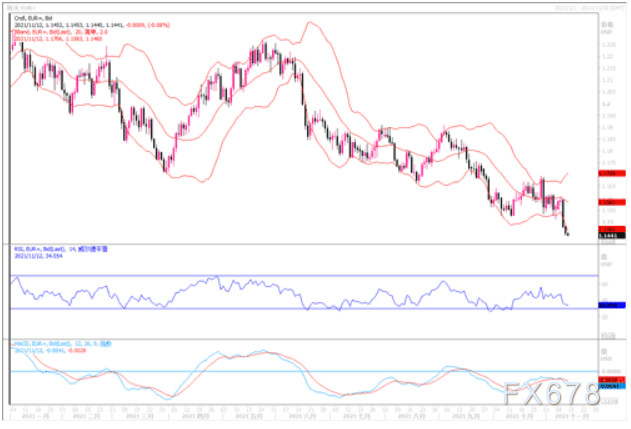
Task: Click the '2021 八月' time axis label
Action: [412, 416]
